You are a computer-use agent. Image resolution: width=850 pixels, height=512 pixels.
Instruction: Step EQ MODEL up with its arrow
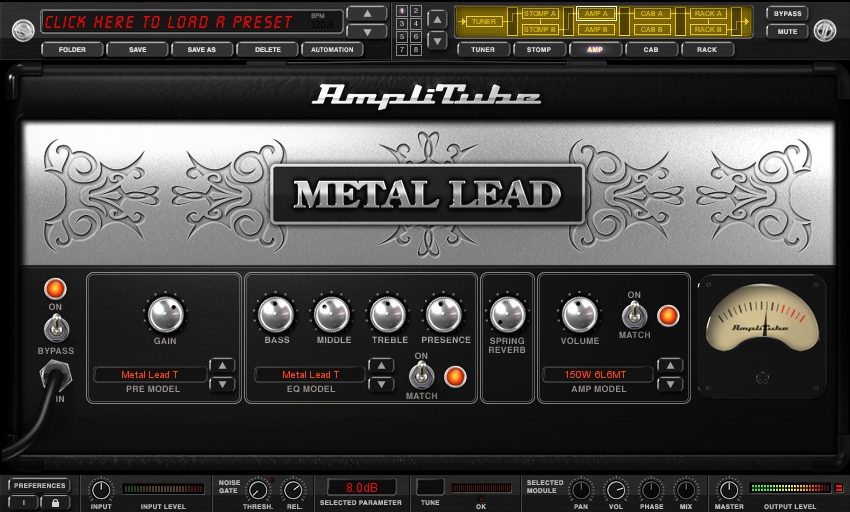[381, 366]
